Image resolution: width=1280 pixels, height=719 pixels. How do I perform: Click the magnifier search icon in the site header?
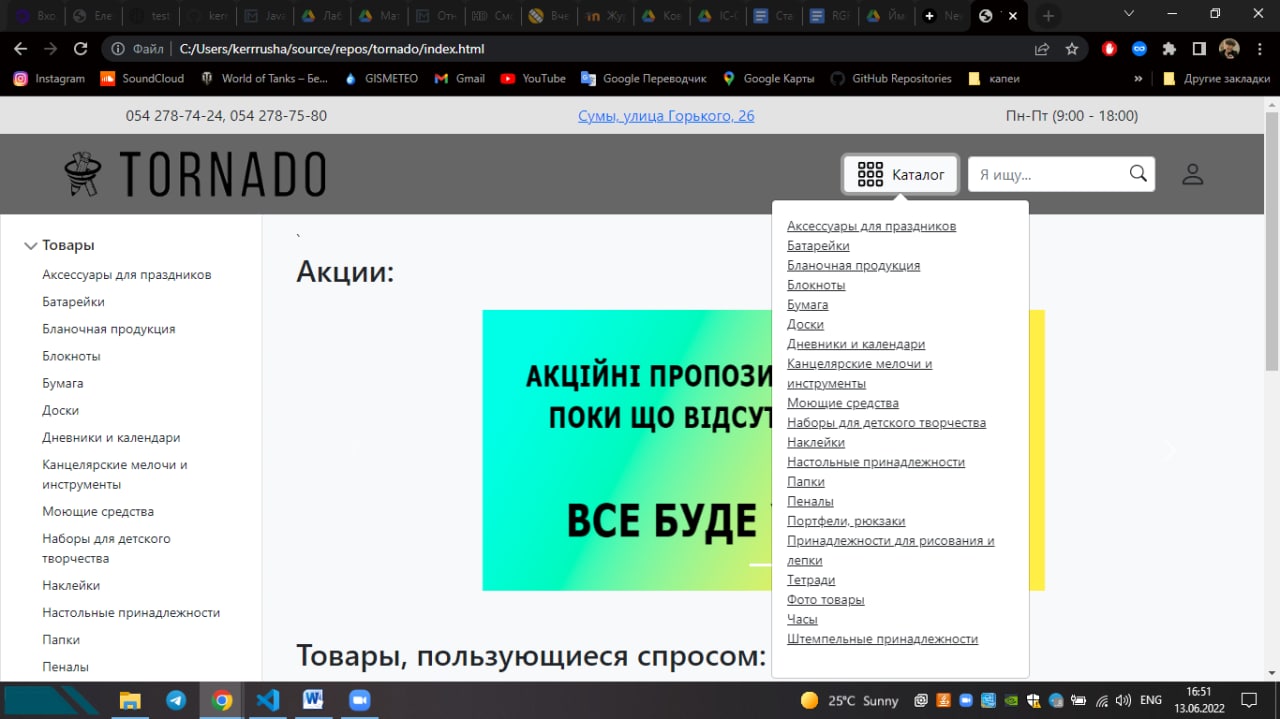pos(1137,174)
